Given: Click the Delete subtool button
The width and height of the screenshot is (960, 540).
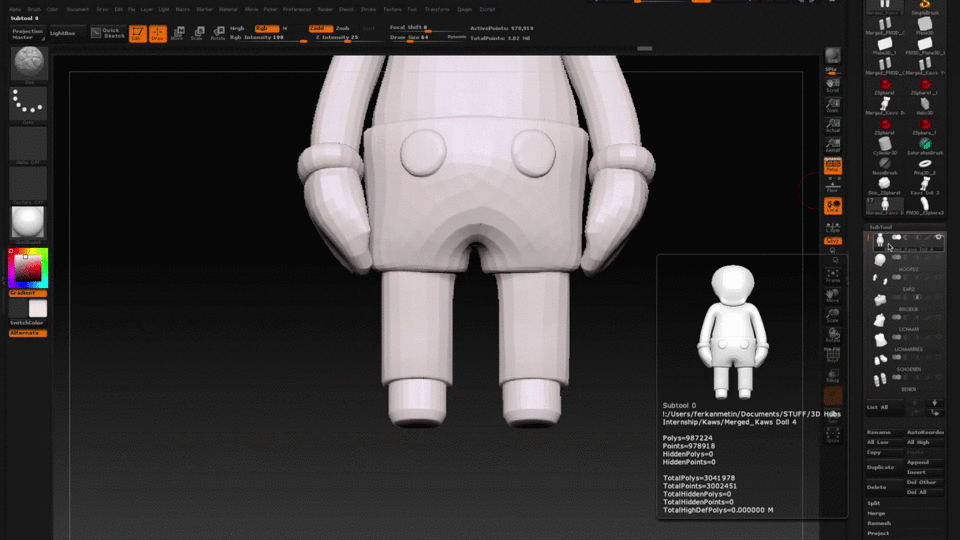Looking at the screenshot, I should point(884,487).
